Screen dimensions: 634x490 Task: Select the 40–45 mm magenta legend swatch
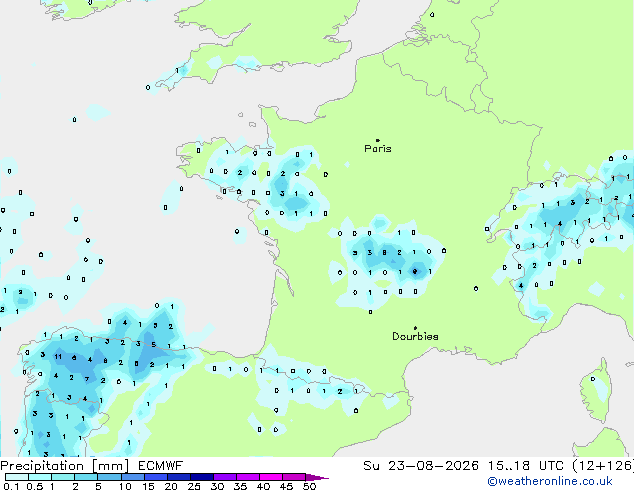[x=271, y=477]
